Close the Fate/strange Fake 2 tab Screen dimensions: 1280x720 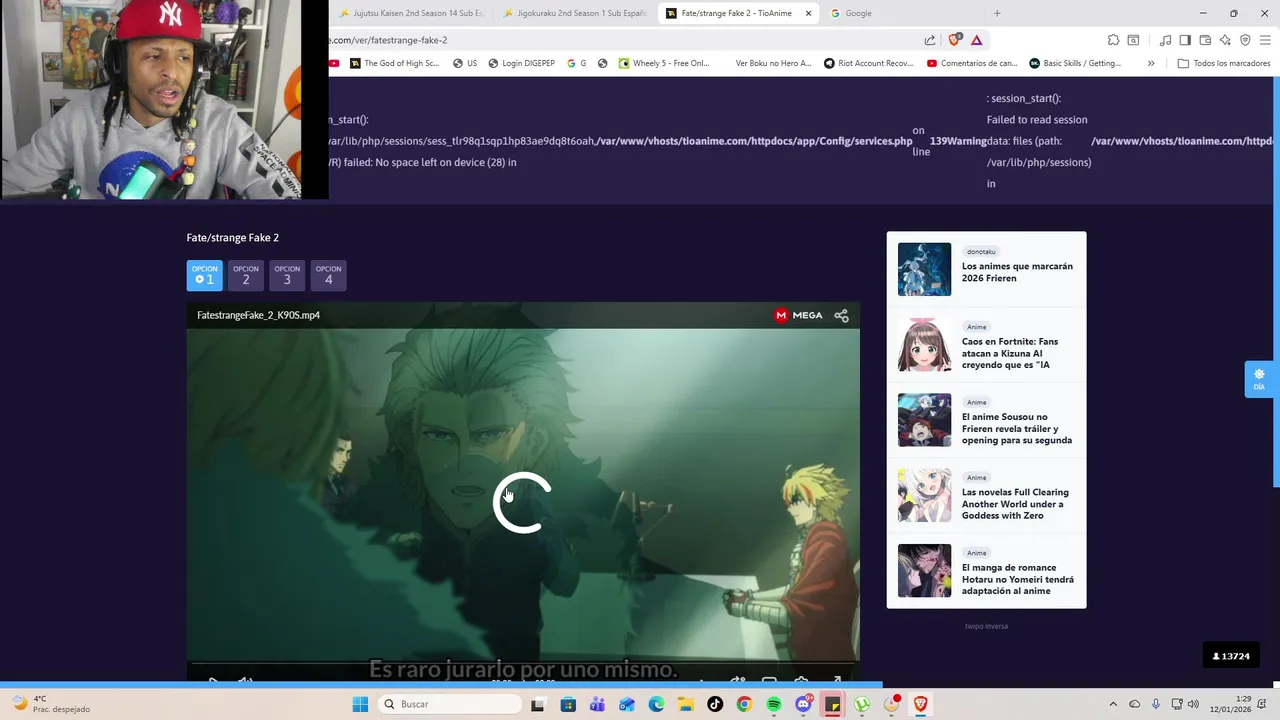pyautogui.click(x=808, y=13)
